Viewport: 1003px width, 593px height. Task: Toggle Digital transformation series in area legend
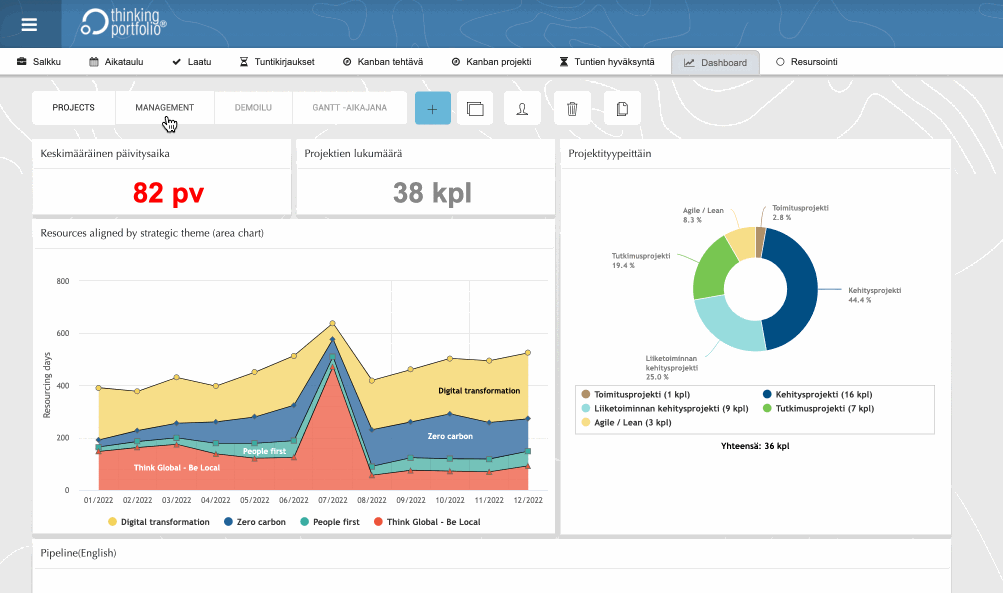158,522
